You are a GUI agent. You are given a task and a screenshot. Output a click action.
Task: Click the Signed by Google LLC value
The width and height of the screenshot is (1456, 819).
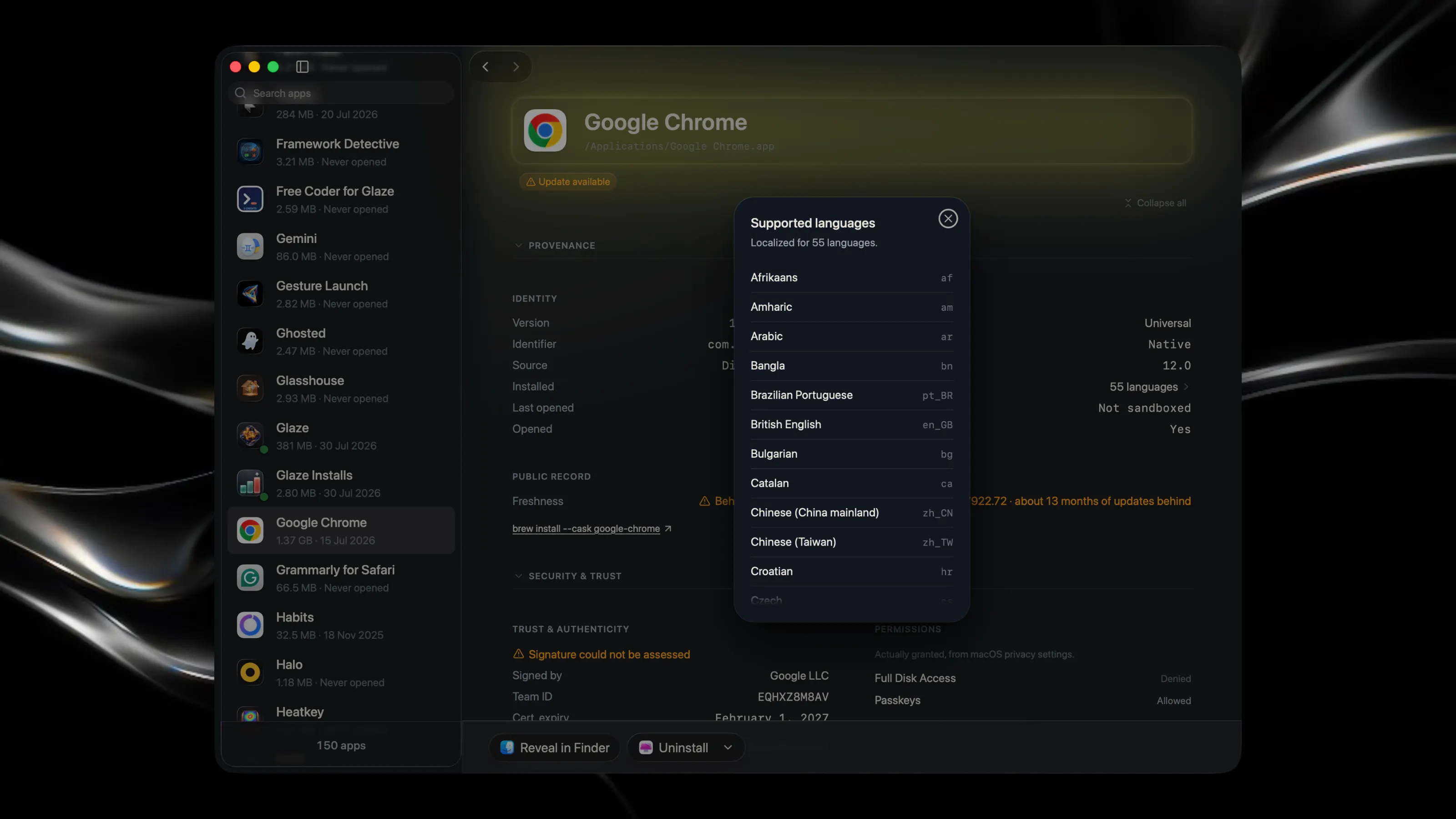pos(799,676)
